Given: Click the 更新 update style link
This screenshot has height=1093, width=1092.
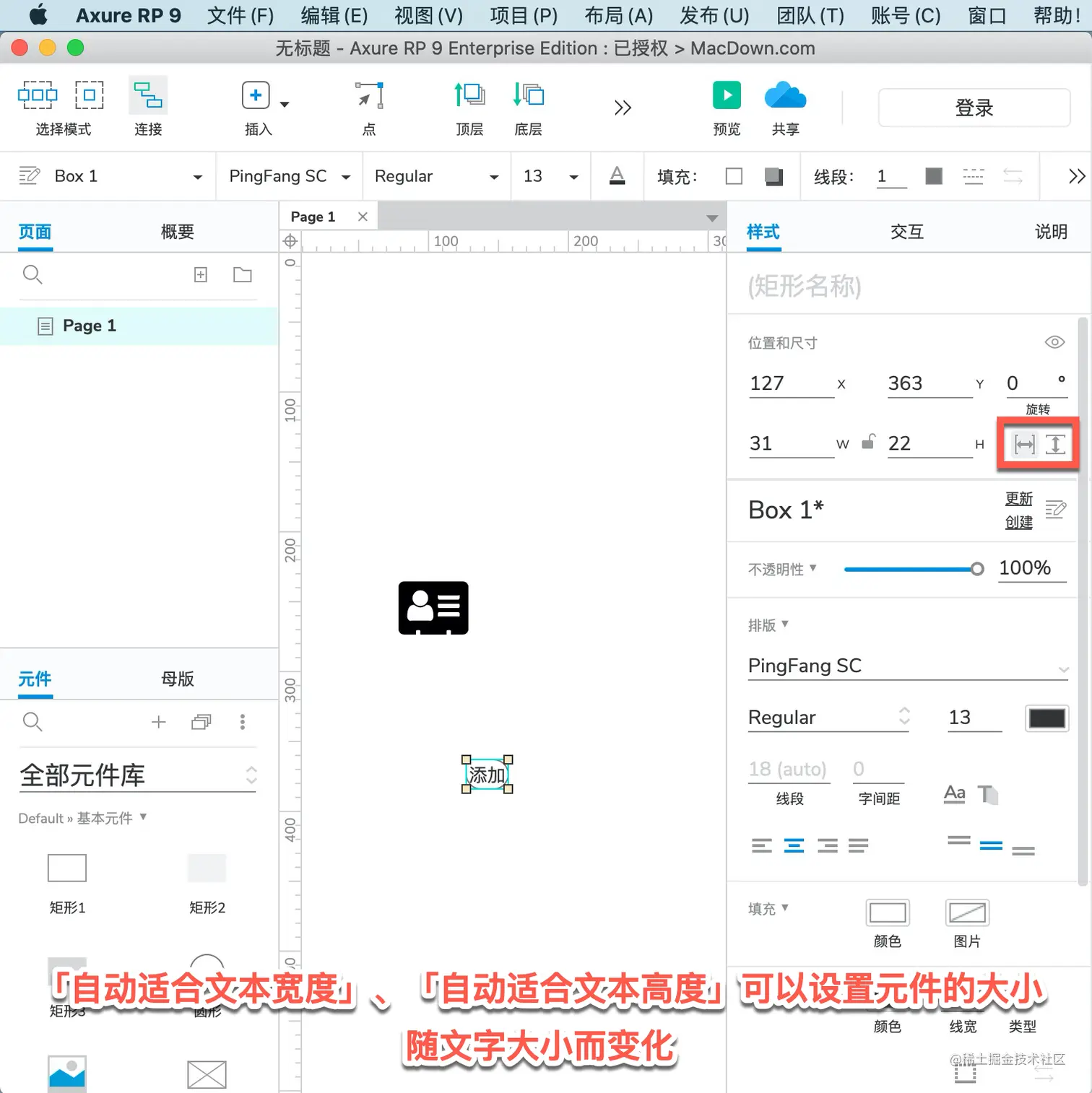Looking at the screenshot, I should pos(1019,499).
